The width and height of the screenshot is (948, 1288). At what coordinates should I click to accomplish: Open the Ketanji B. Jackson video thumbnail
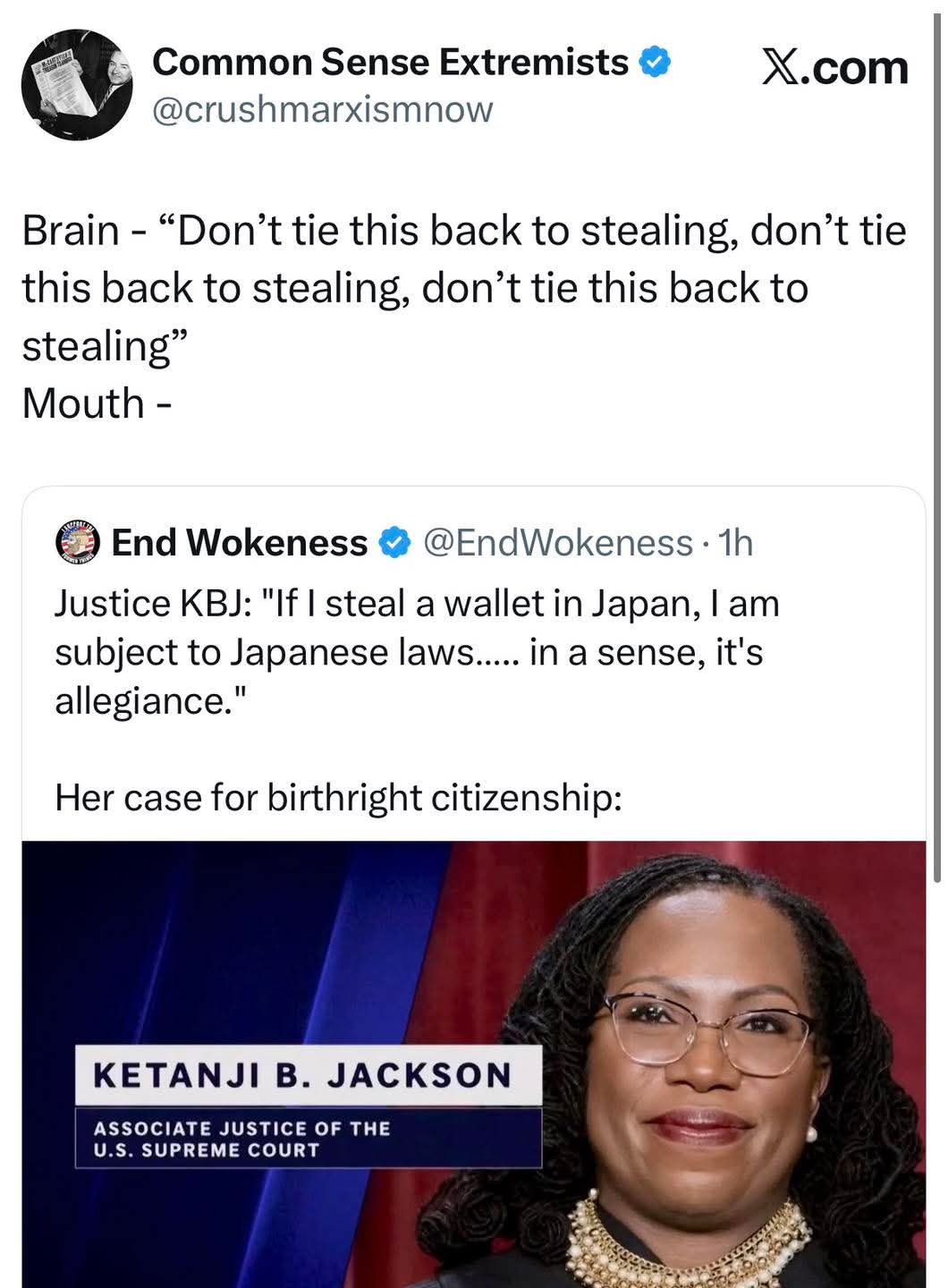(474, 1064)
